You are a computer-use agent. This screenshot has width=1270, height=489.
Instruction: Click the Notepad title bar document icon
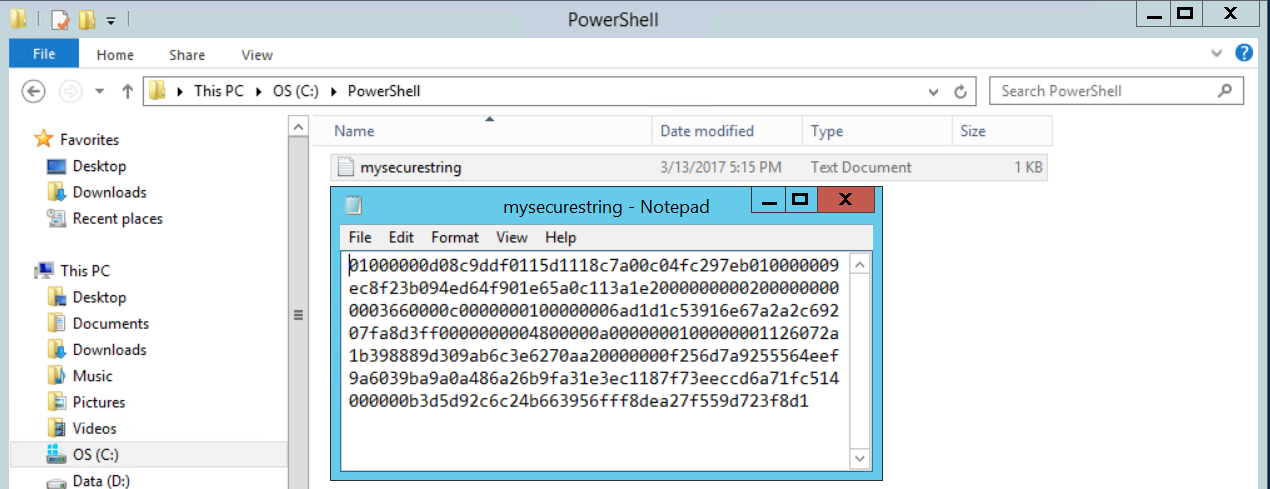coord(353,206)
